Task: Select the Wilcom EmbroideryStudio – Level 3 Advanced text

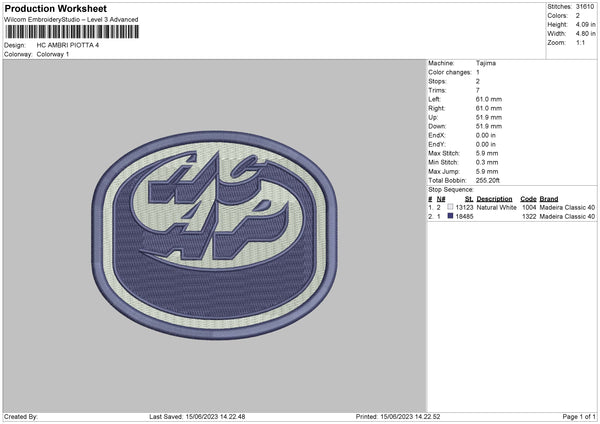Action: 71,20
